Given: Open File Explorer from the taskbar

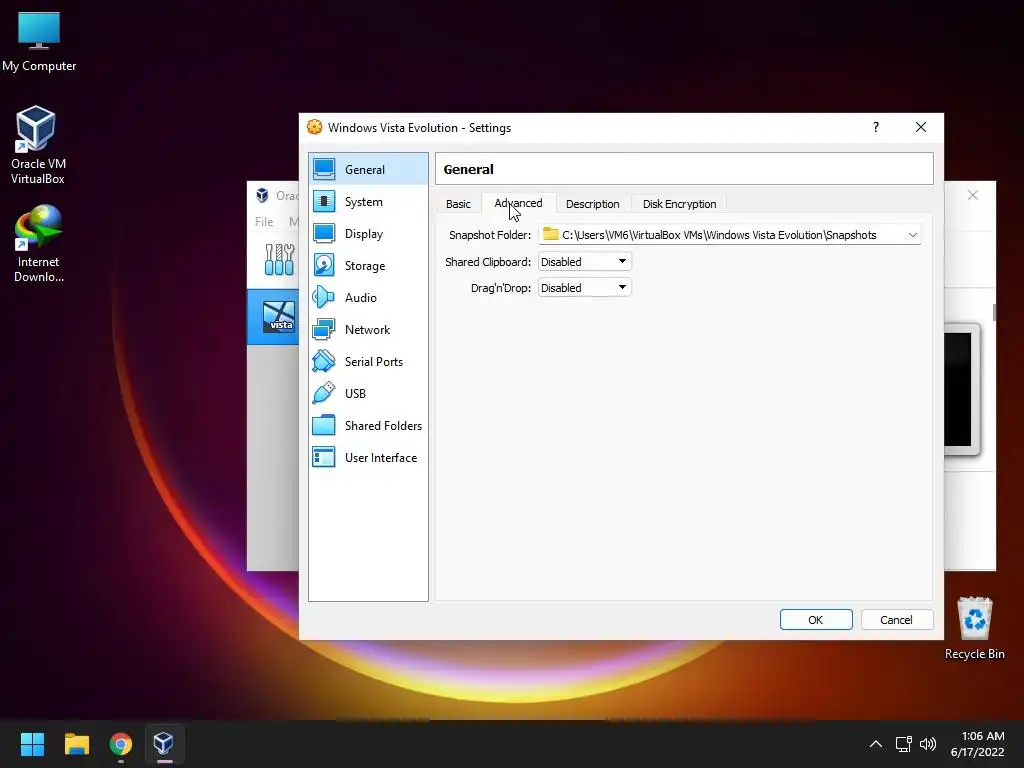Looking at the screenshot, I should 76,744.
